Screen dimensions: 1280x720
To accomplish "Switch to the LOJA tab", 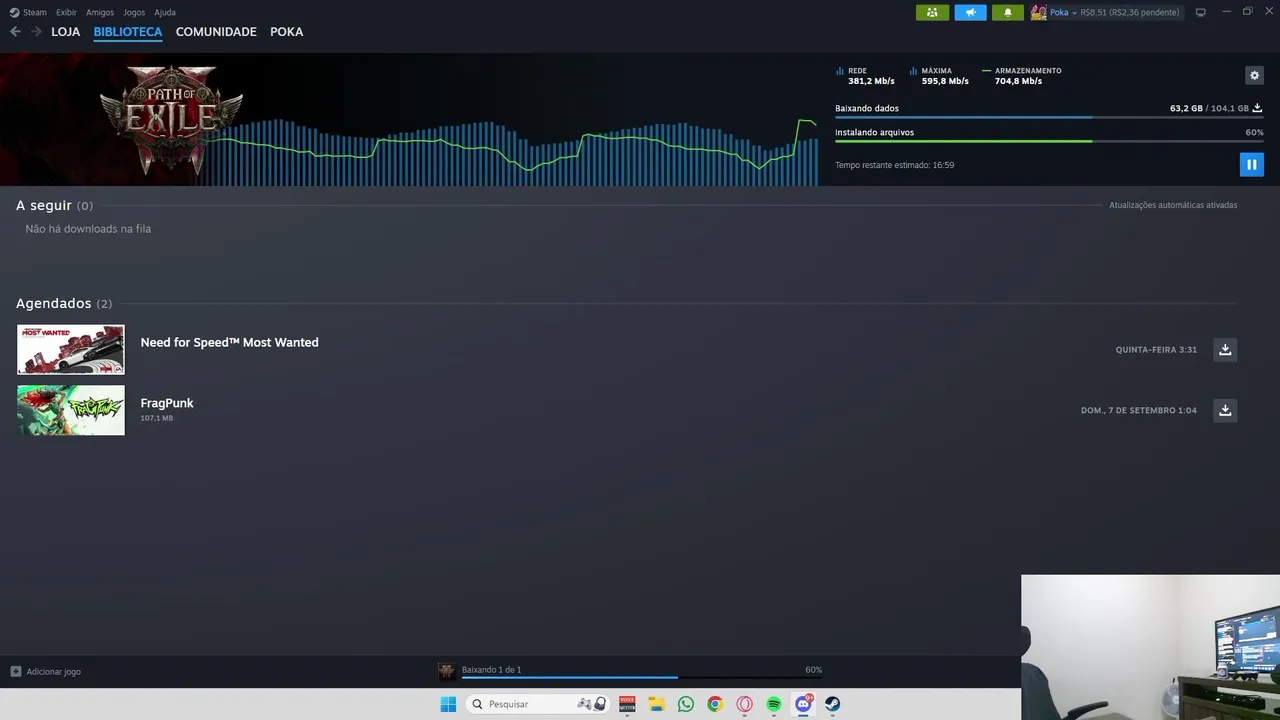I will pos(66,32).
